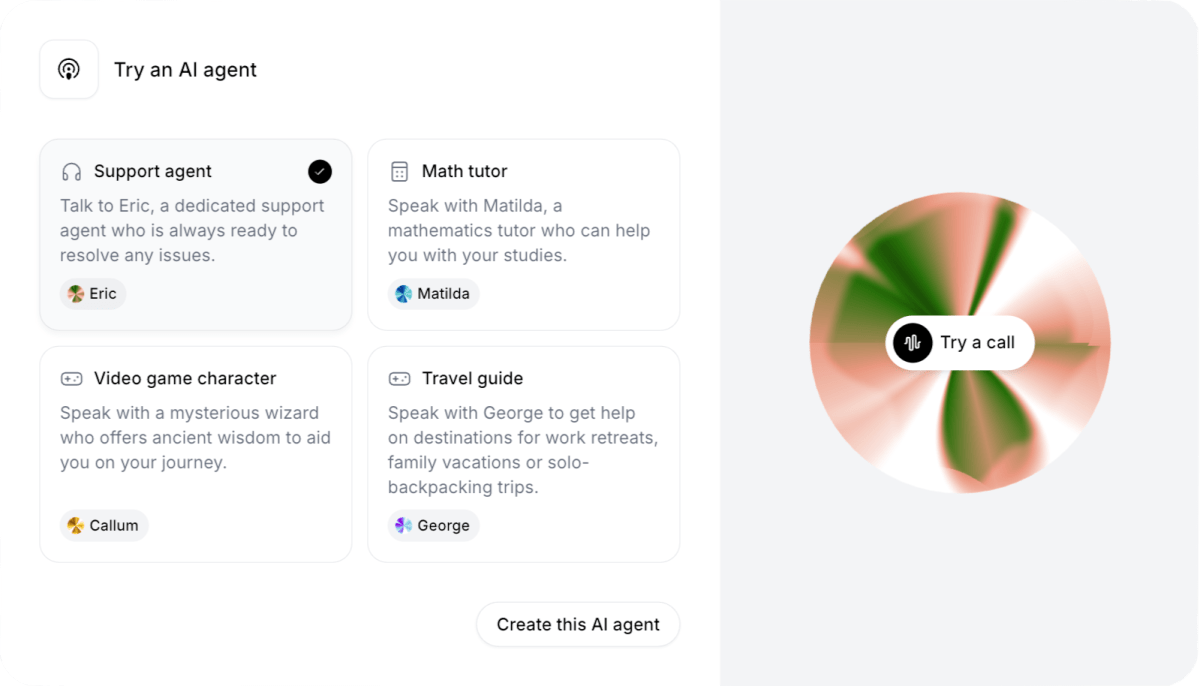
Task: Click the game controller icon on Video game character
Action: [x=70, y=379]
